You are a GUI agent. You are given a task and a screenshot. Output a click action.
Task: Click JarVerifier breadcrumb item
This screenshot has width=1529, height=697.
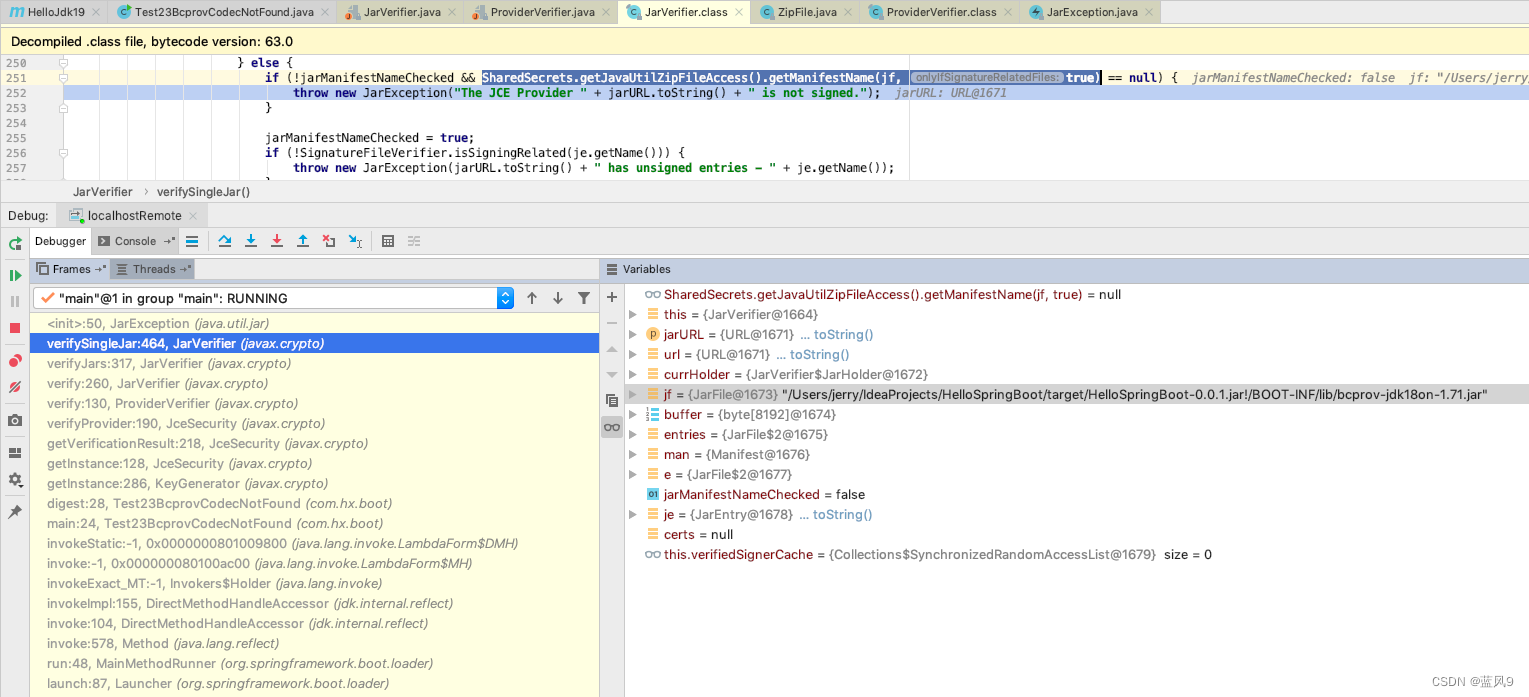tap(103, 191)
